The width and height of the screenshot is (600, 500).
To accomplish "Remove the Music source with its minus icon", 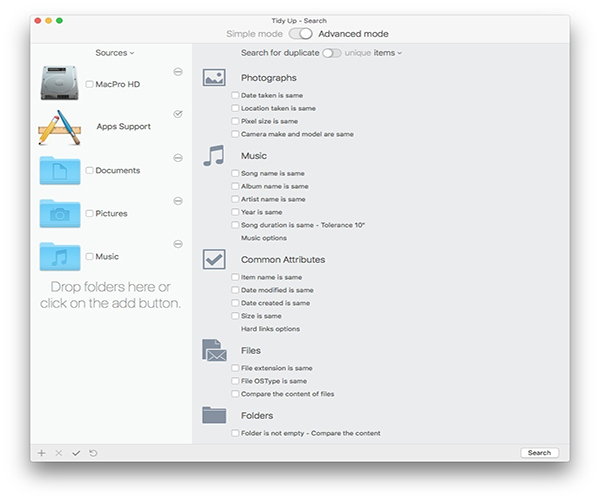I will coord(178,244).
